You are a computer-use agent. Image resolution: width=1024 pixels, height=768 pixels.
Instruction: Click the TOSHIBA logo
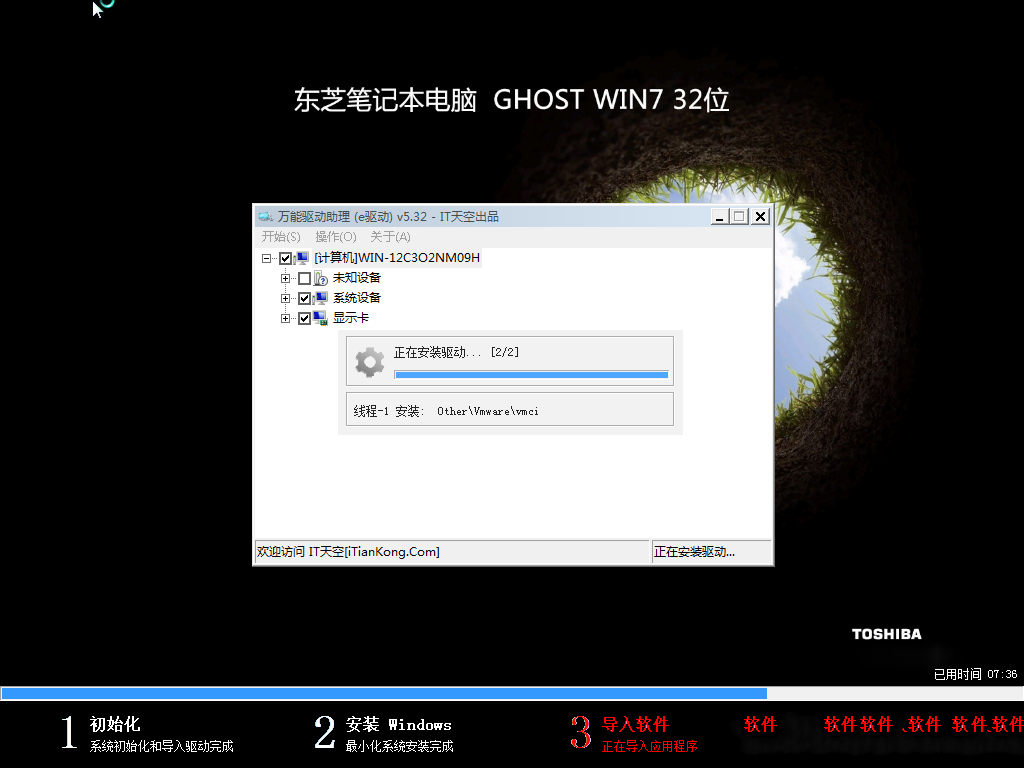pyautogui.click(x=886, y=634)
